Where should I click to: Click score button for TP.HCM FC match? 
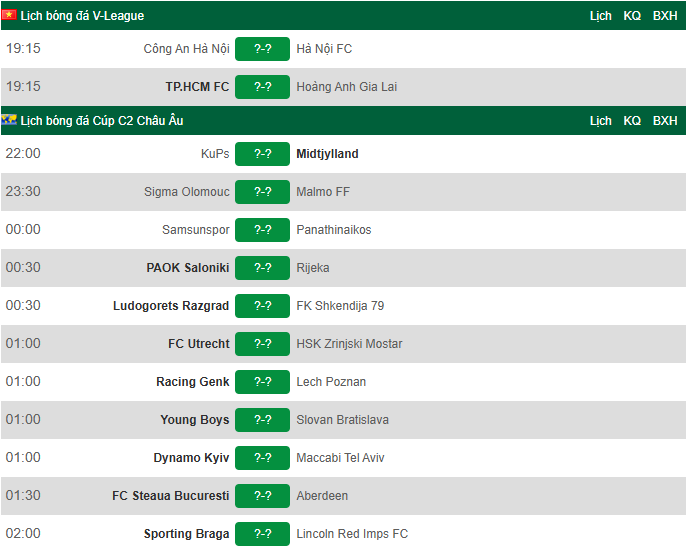262,87
